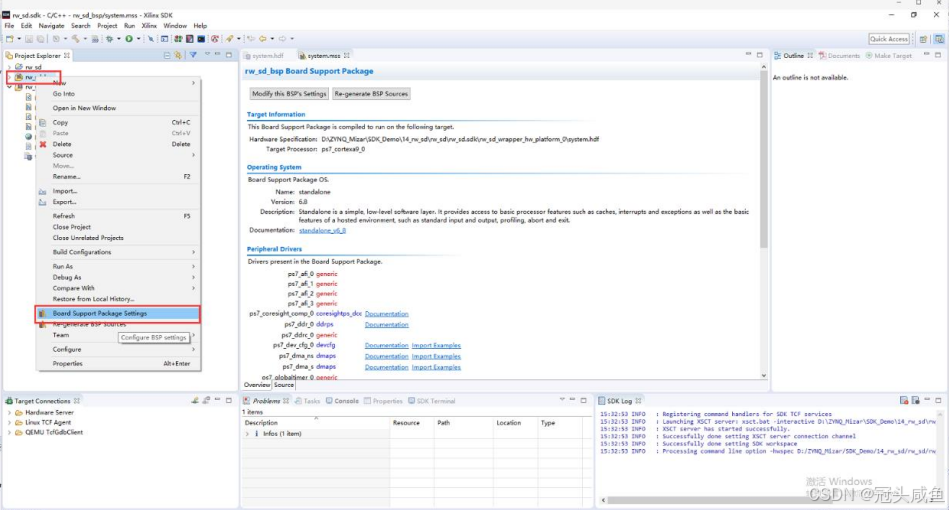Open the standalone_v6_0 documentation link

pos(322,230)
